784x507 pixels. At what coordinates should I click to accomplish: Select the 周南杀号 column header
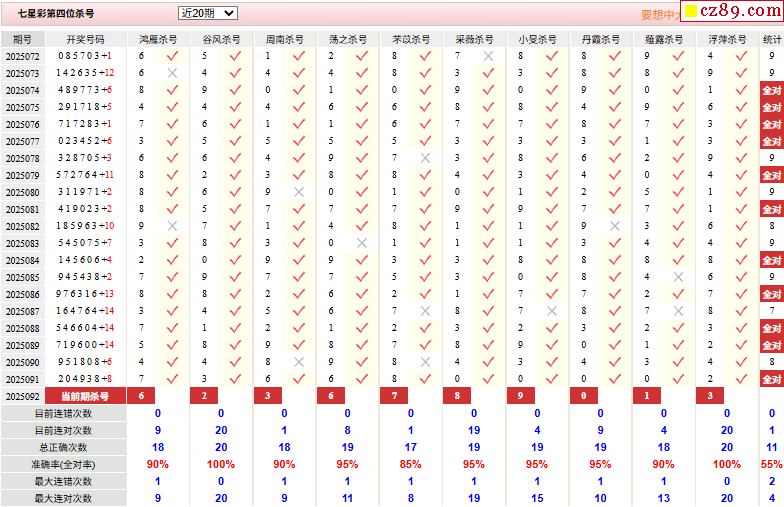coord(284,40)
